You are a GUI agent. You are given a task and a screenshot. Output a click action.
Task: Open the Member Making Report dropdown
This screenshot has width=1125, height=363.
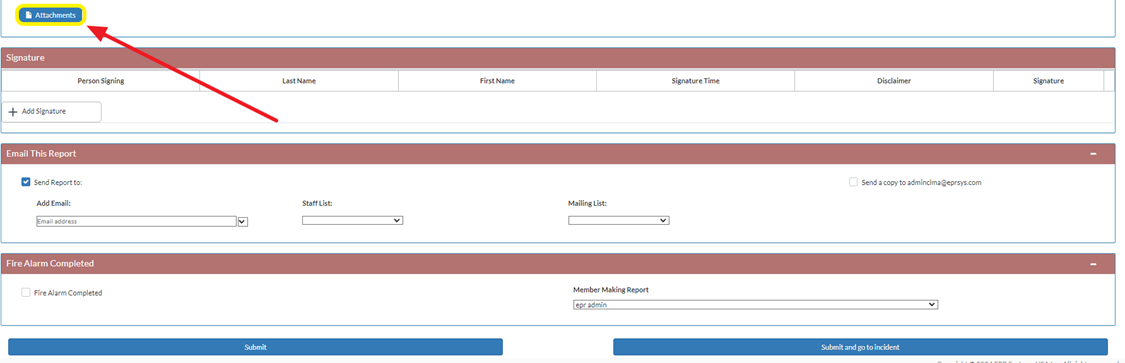[756, 305]
